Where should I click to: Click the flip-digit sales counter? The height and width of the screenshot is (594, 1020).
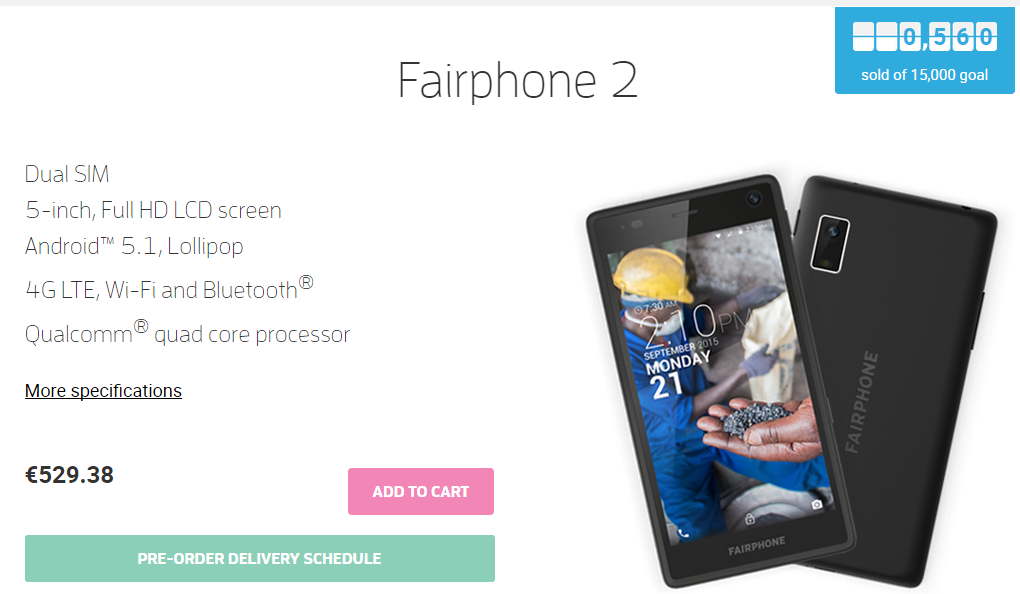point(924,36)
